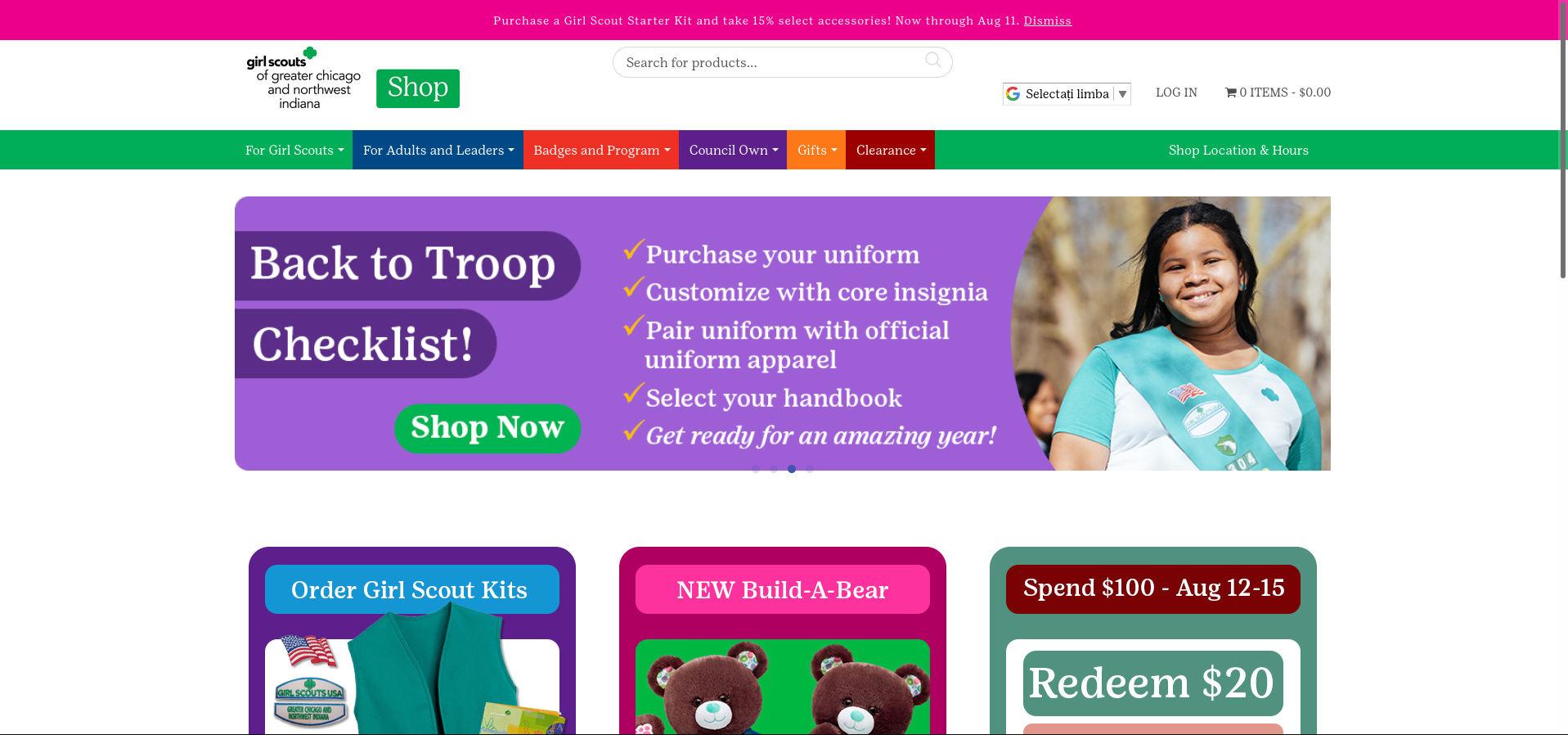Dismiss the pink promotion banner

tap(1047, 20)
